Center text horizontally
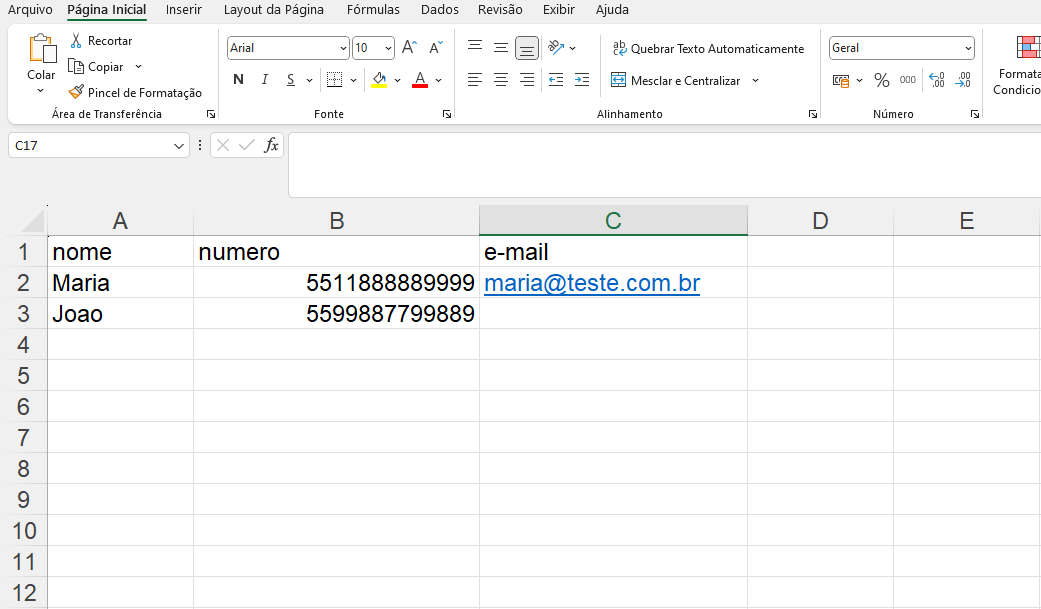 click(x=501, y=80)
